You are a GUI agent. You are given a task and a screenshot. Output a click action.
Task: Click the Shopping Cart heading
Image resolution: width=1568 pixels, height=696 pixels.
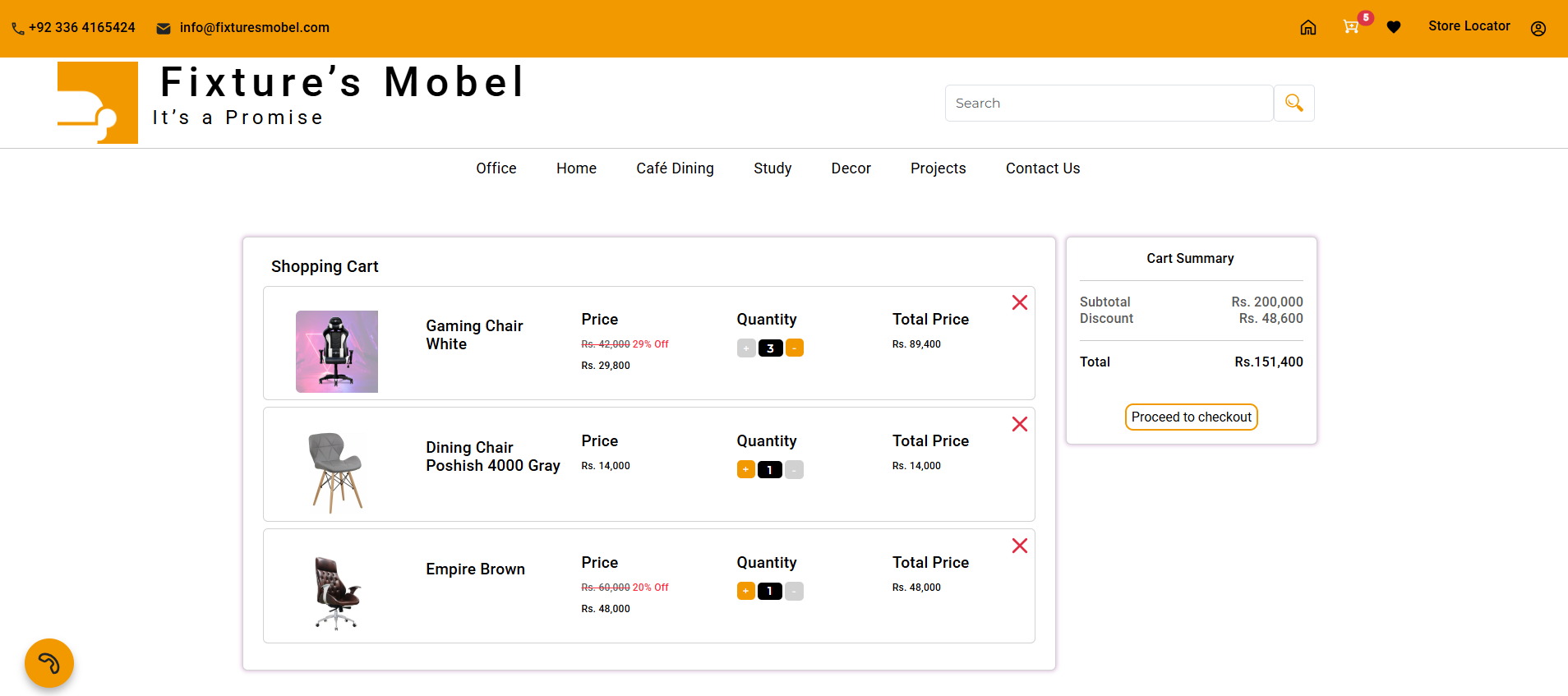[x=325, y=267]
